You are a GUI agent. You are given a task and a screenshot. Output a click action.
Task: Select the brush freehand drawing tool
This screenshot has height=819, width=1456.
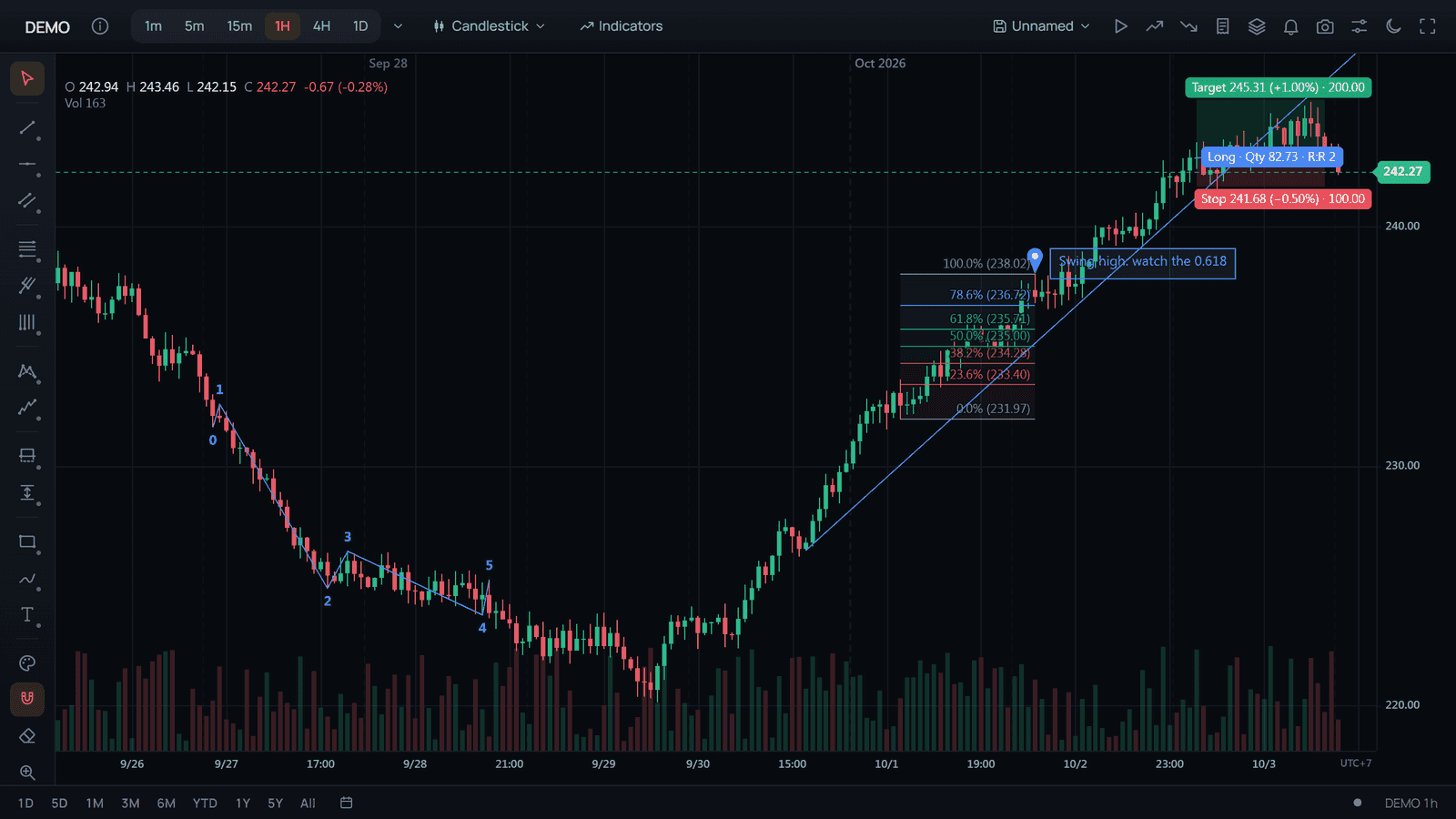pyautogui.click(x=27, y=579)
